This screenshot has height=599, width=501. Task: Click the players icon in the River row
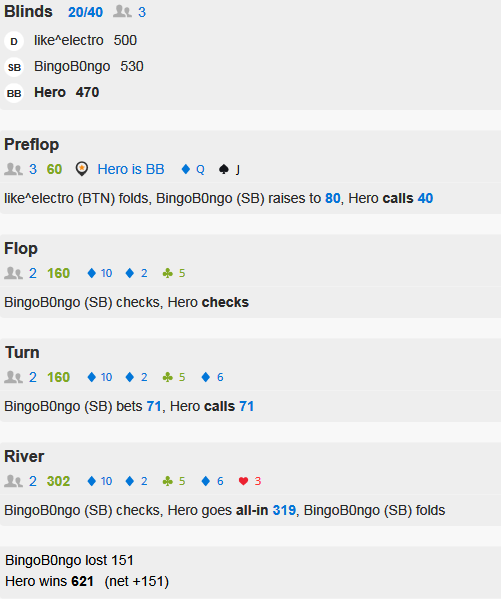point(13,481)
